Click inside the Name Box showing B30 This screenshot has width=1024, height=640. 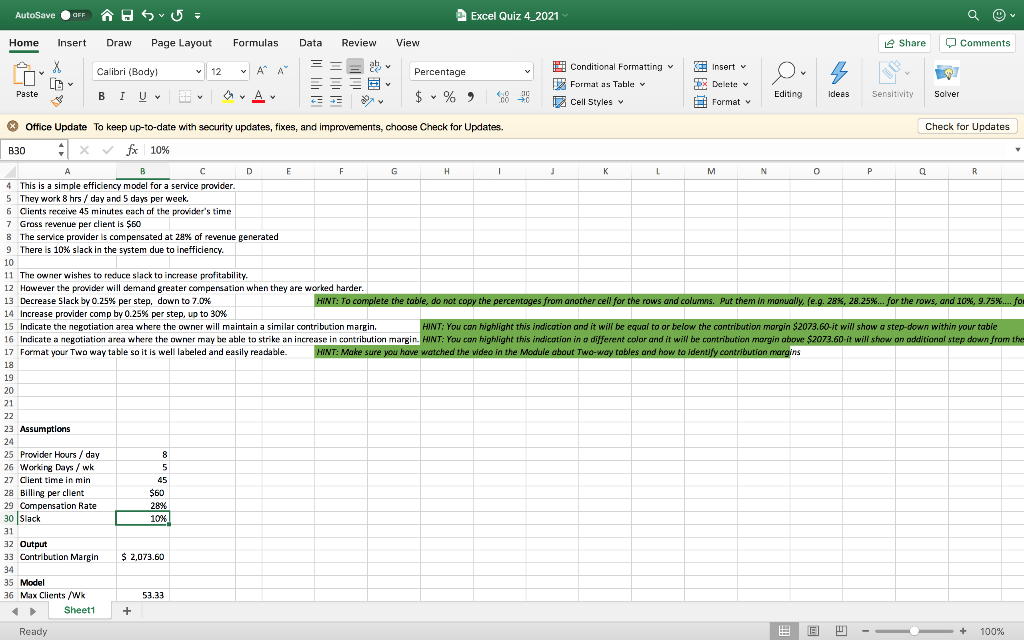point(30,150)
